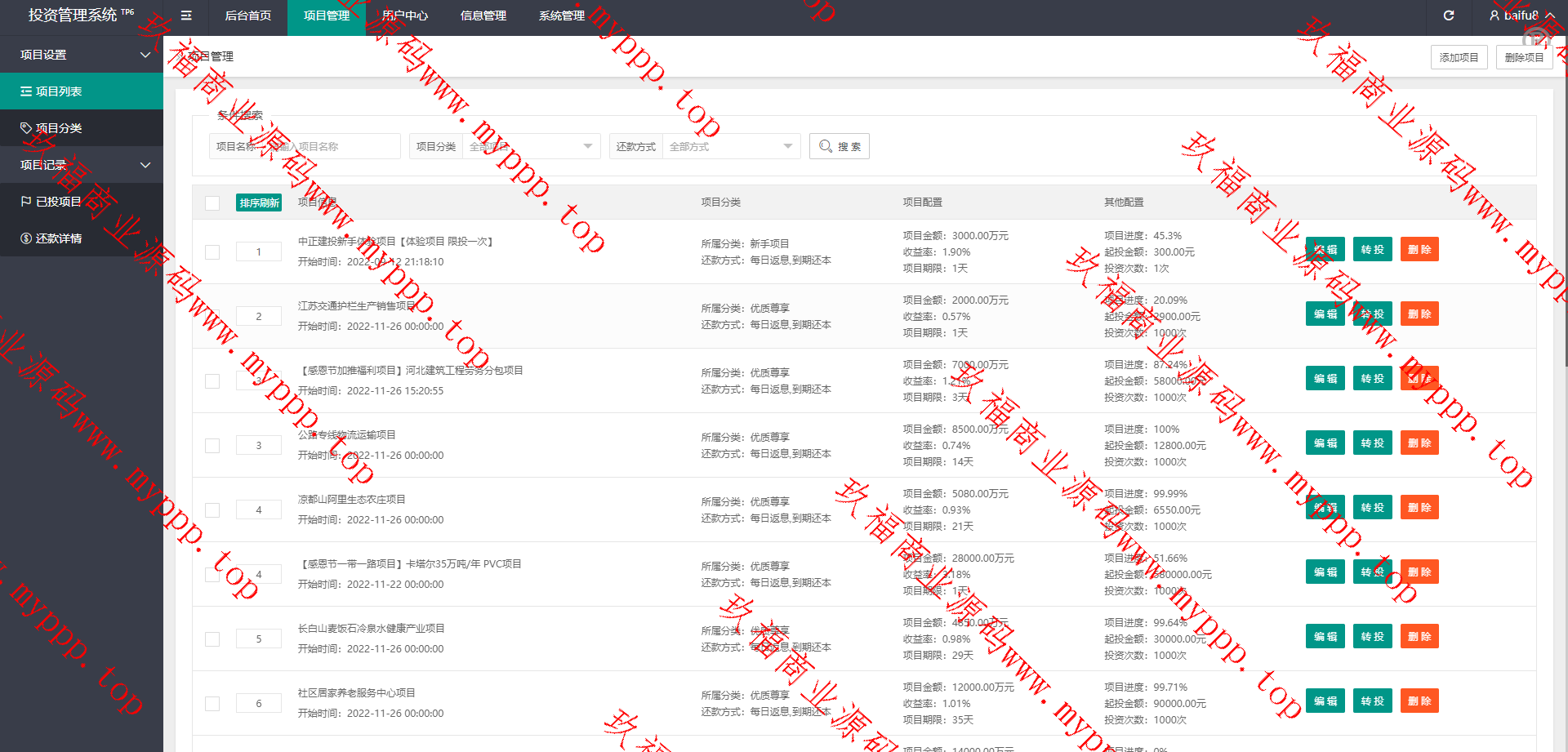The width and height of the screenshot is (1568, 752).
Task: Open the 还款方式 filter dropdown
Action: [730, 146]
